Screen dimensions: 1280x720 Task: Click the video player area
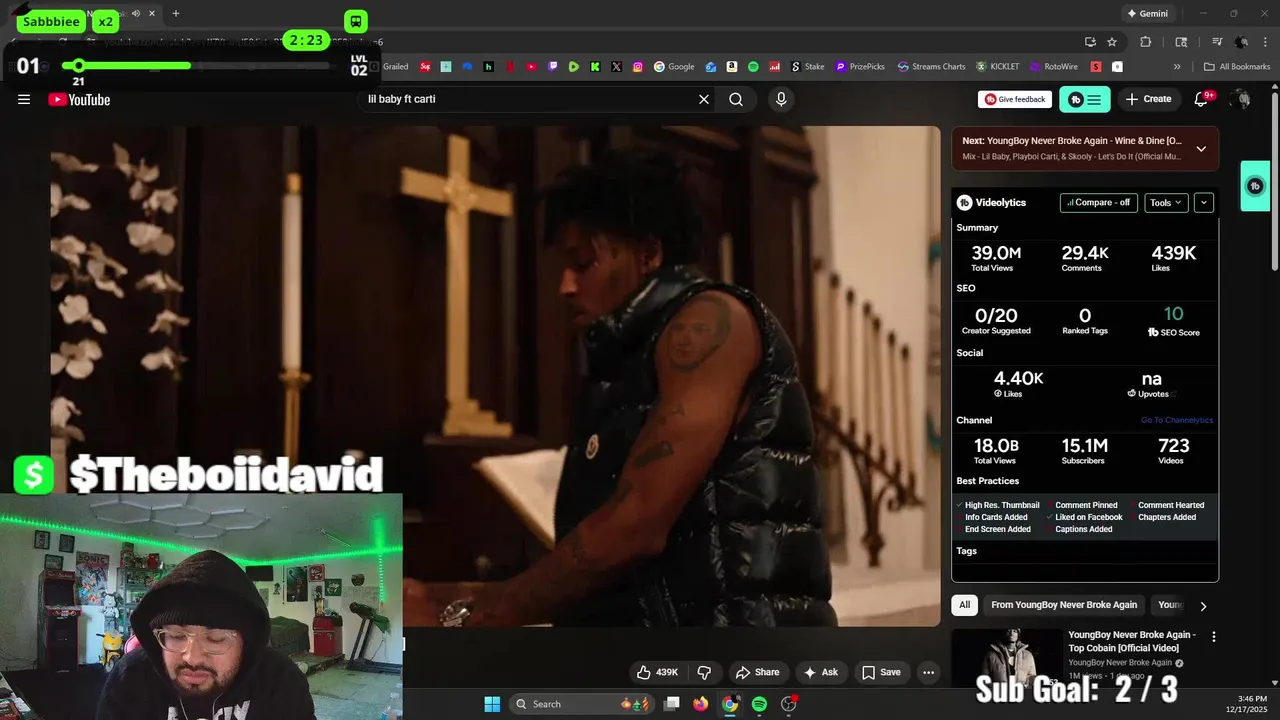click(495, 376)
